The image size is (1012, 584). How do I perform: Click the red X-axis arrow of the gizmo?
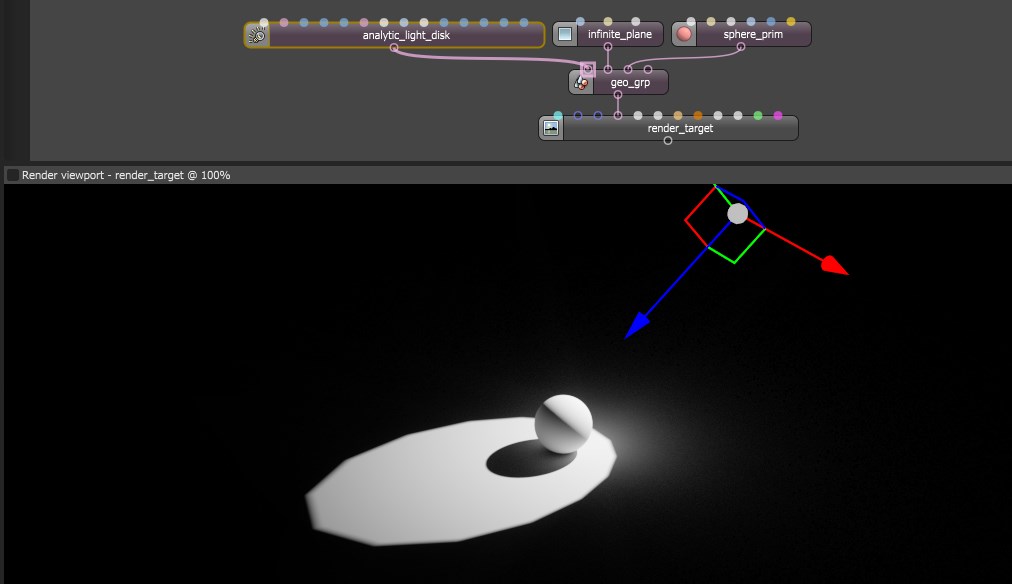[835, 265]
